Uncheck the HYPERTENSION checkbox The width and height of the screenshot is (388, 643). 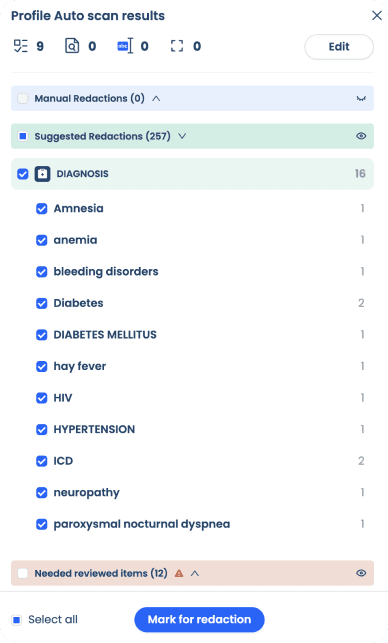(42, 429)
